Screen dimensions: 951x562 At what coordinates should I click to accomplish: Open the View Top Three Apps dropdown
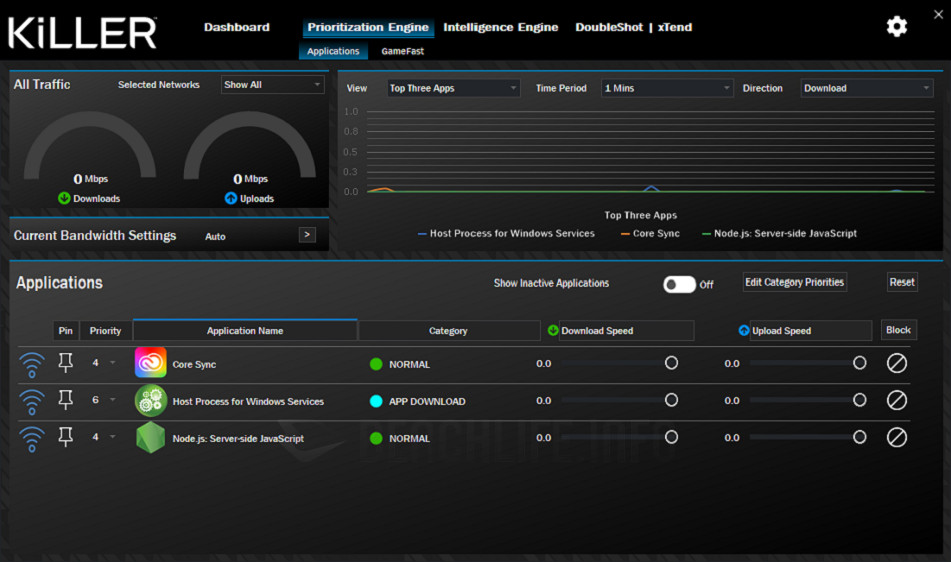[453, 88]
